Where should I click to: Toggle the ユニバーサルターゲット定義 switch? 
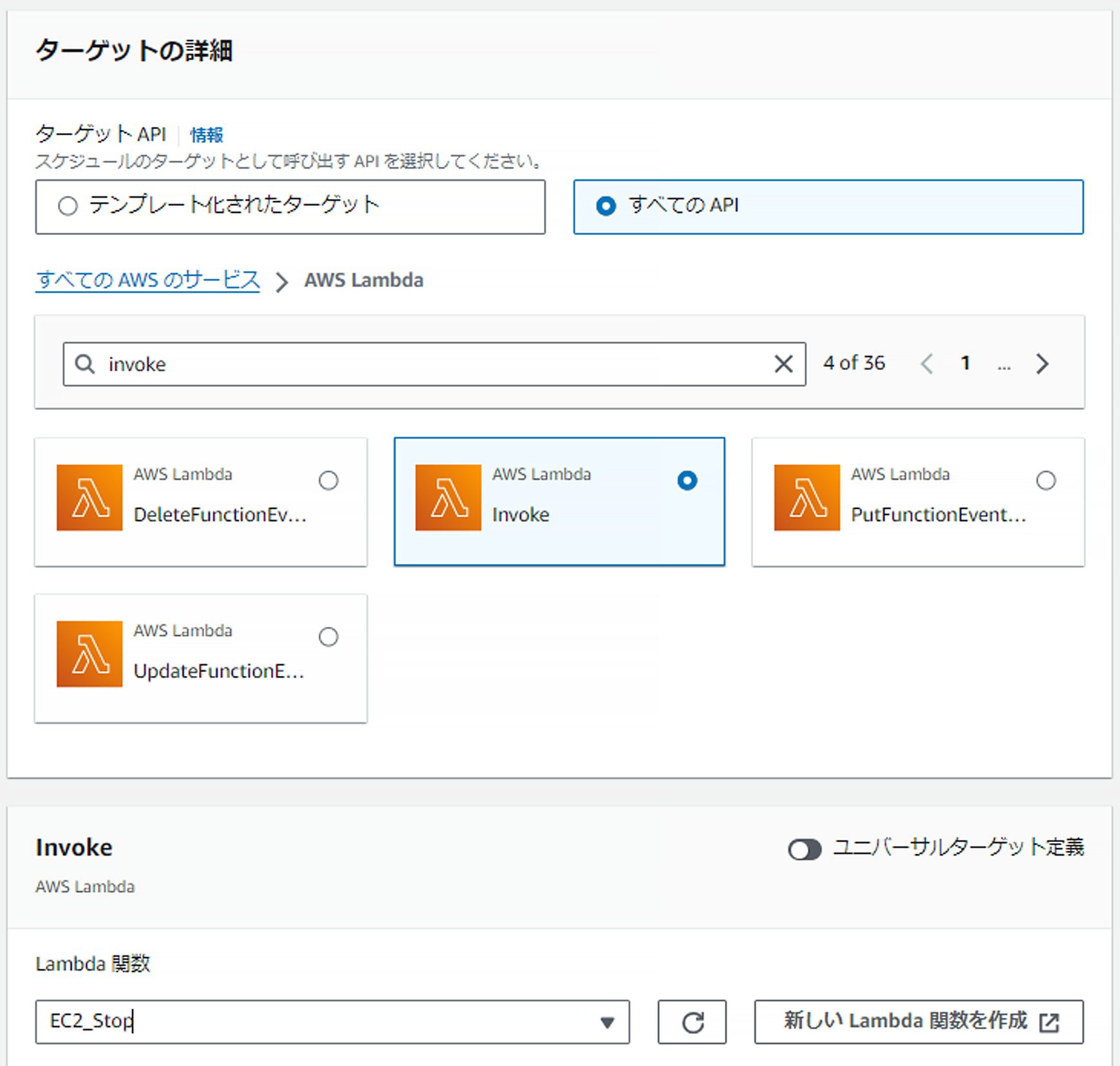(x=805, y=849)
